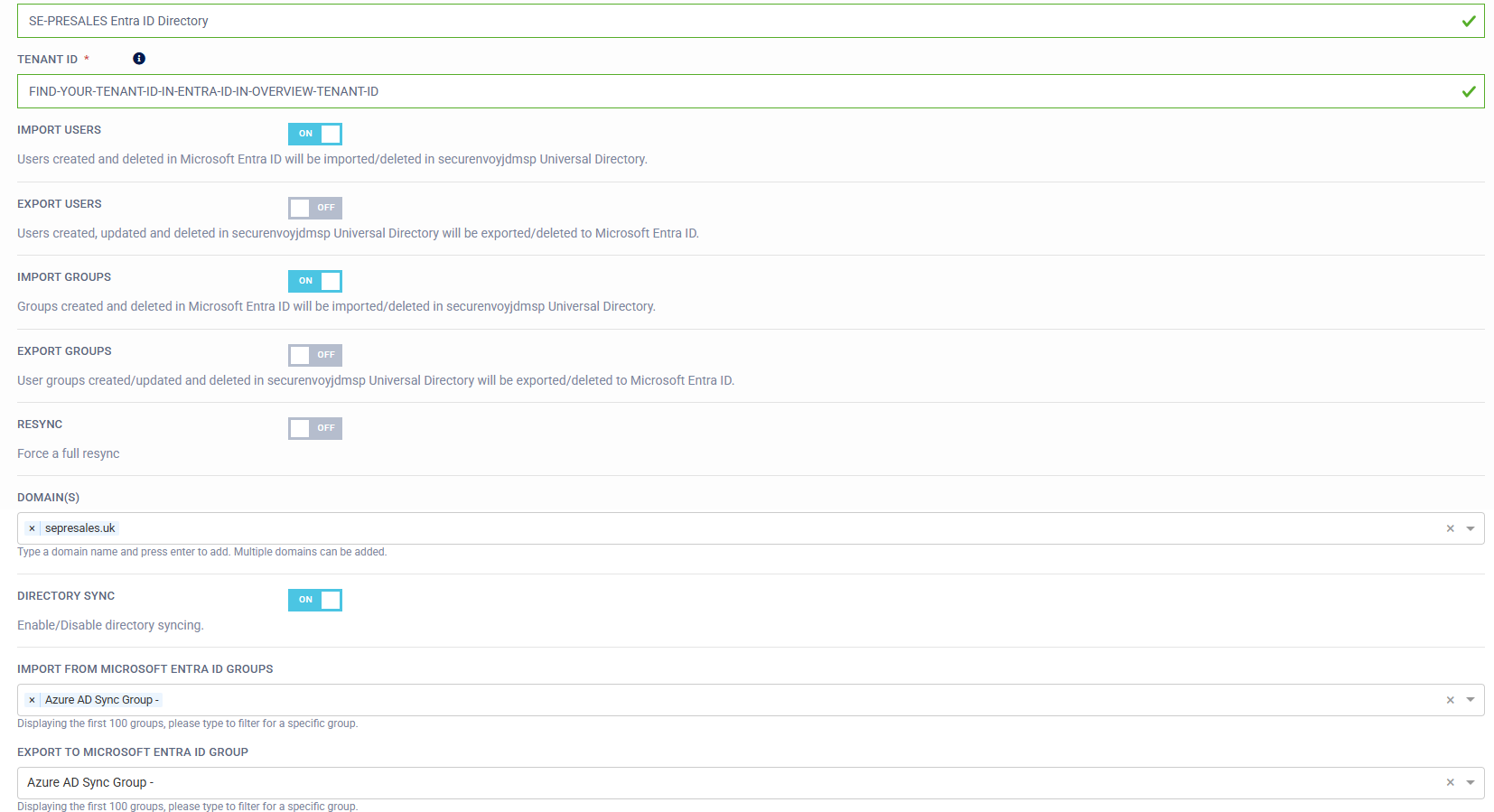The height and width of the screenshot is (812, 1494).
Task: Click the IMPORT FROM MICROSOFT ENTRA ID GROUPS label
Action: pyautogui.click(x=145, y=669)
